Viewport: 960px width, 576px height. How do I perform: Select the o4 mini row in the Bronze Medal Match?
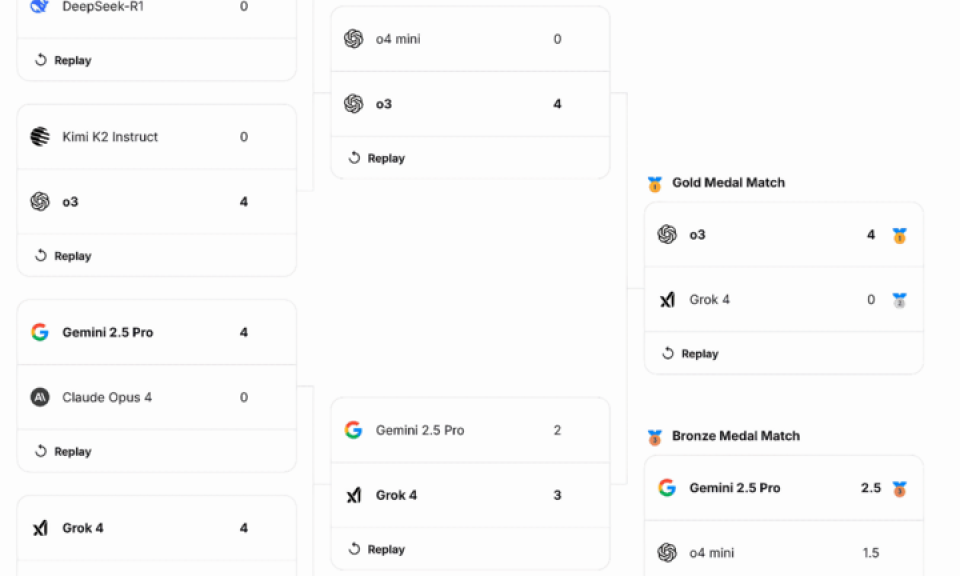[x=784, y=549]
